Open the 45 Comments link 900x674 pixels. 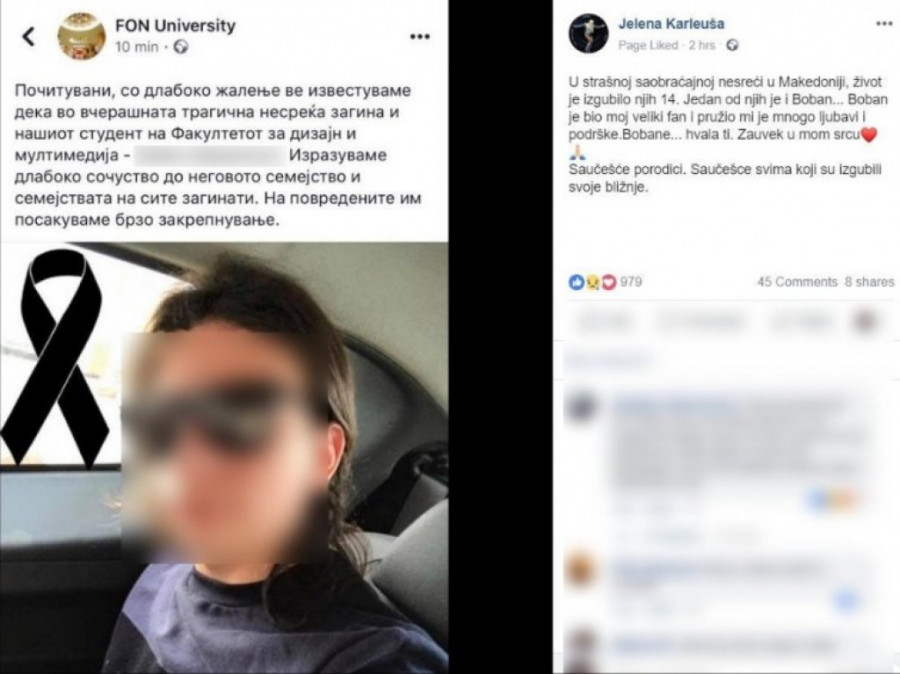click(x=797, y=282)
